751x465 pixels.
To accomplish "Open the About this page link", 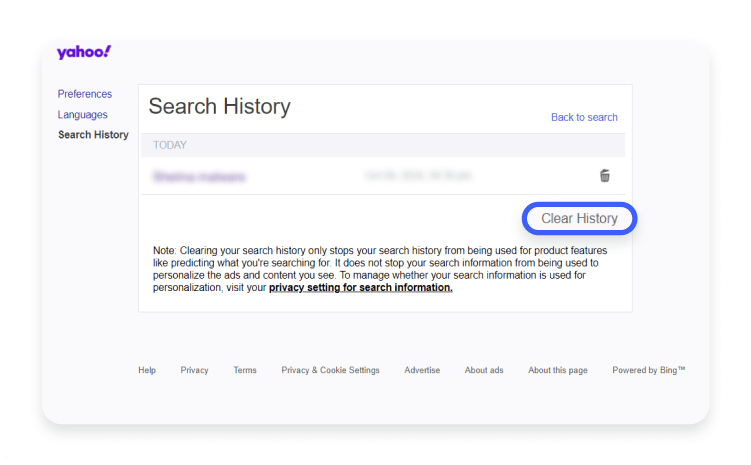I will coord(558,370).
